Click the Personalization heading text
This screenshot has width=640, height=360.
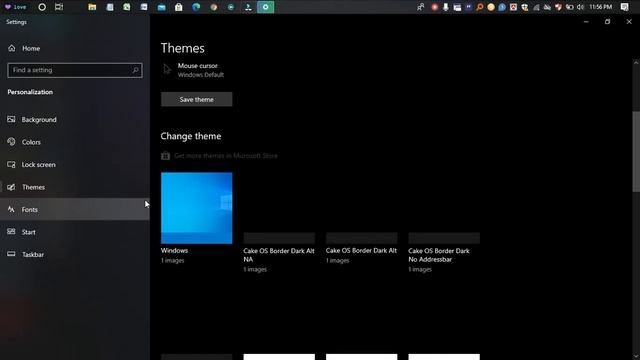click(x=30, y=92)
